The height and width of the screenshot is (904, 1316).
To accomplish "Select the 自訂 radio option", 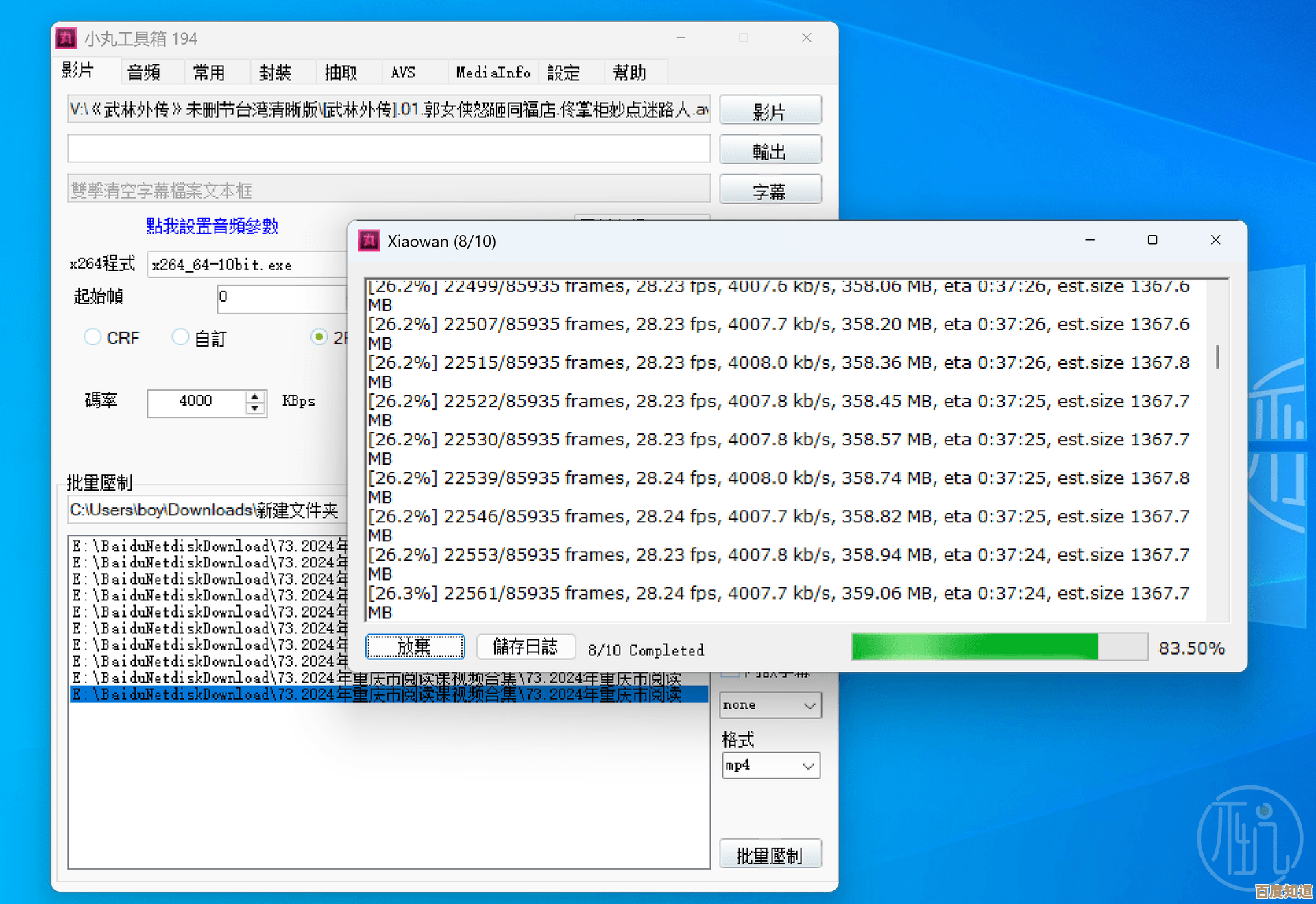I will [180, 337].
